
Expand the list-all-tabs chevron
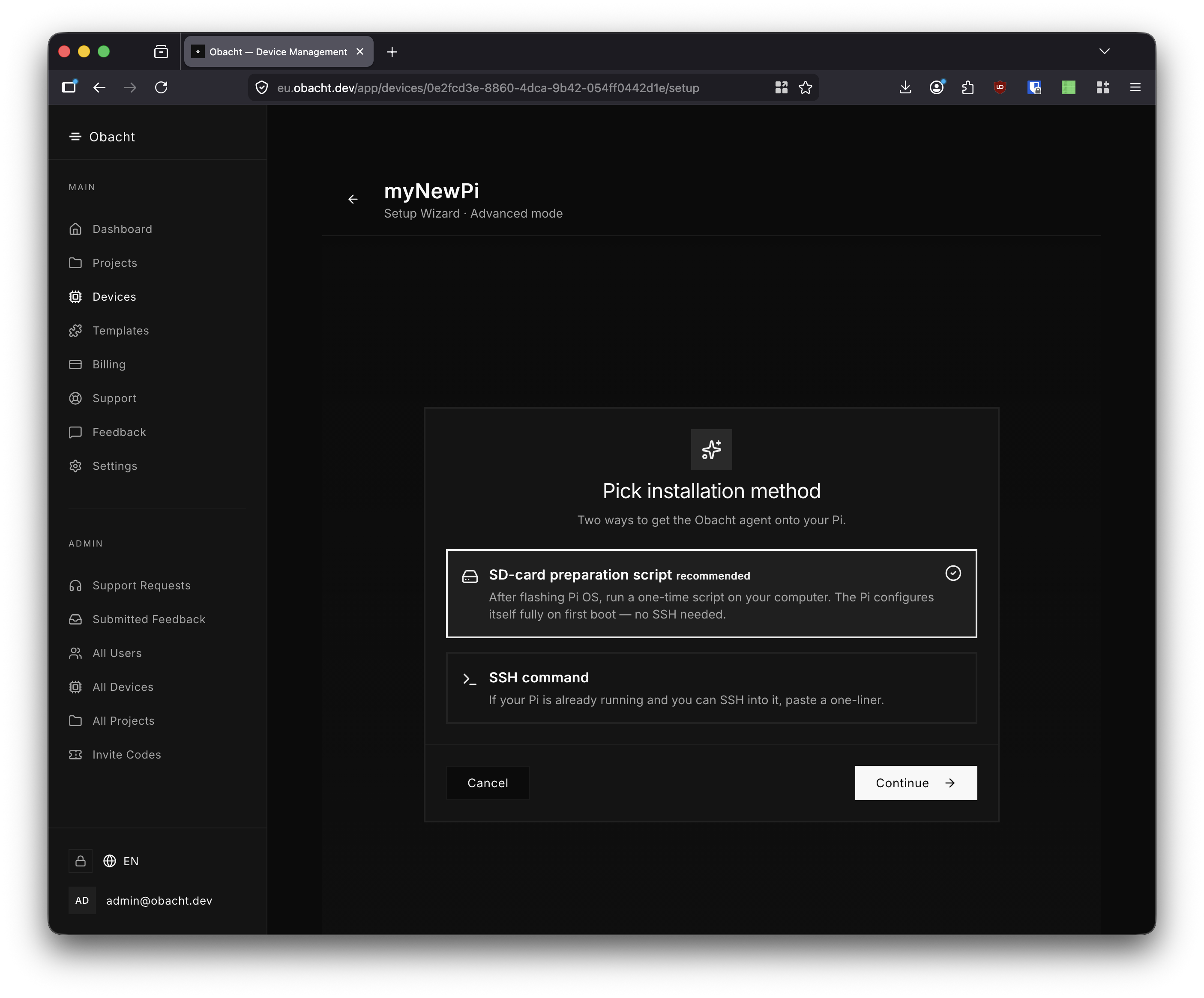pyautogui.click(x=1104, y=51)
